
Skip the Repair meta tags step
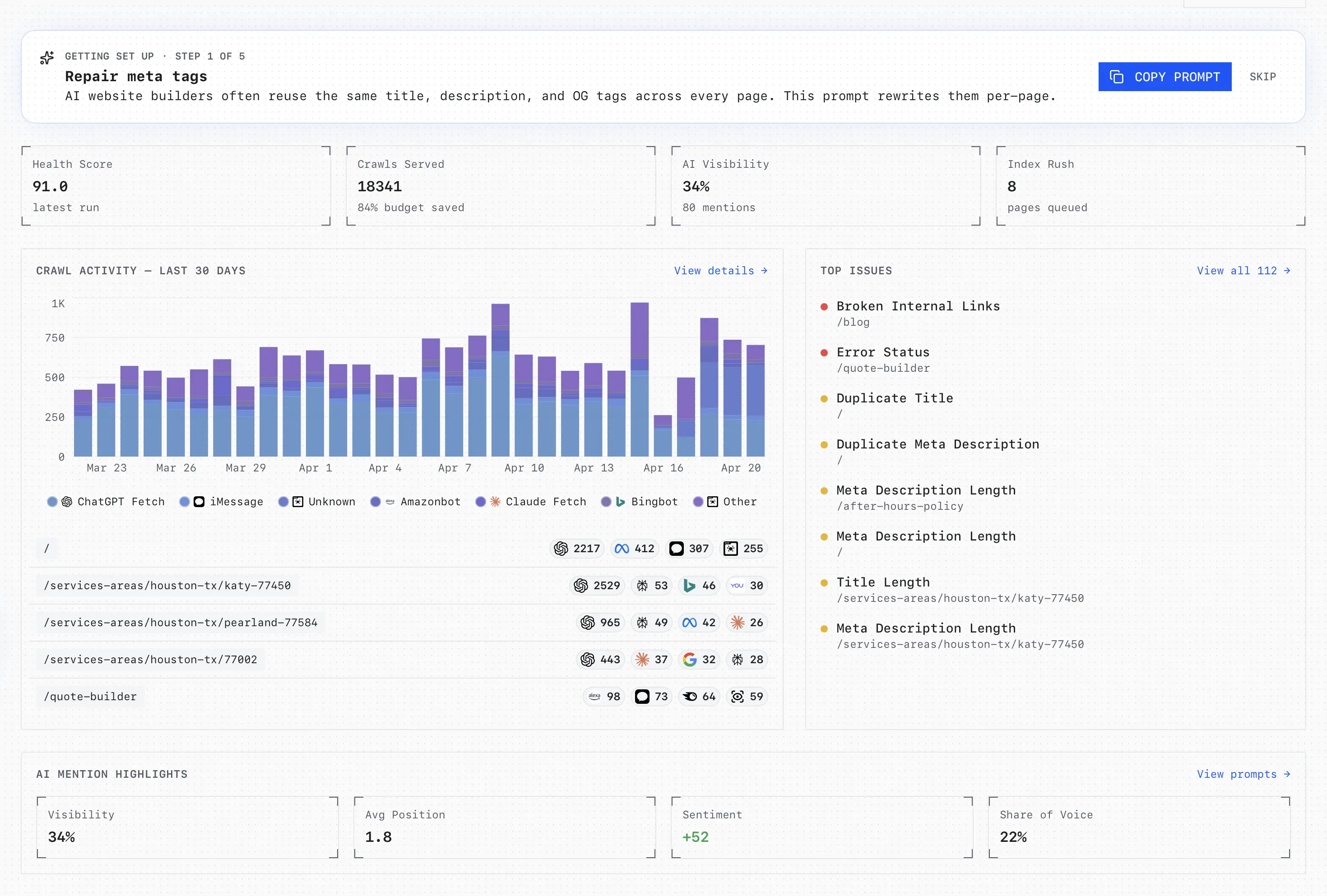click(1262, 77)
